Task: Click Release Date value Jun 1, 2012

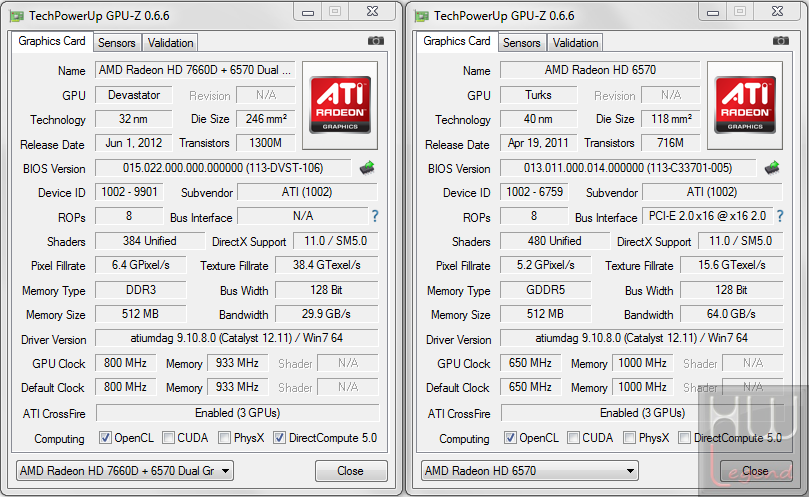Action: pos(134,143)
